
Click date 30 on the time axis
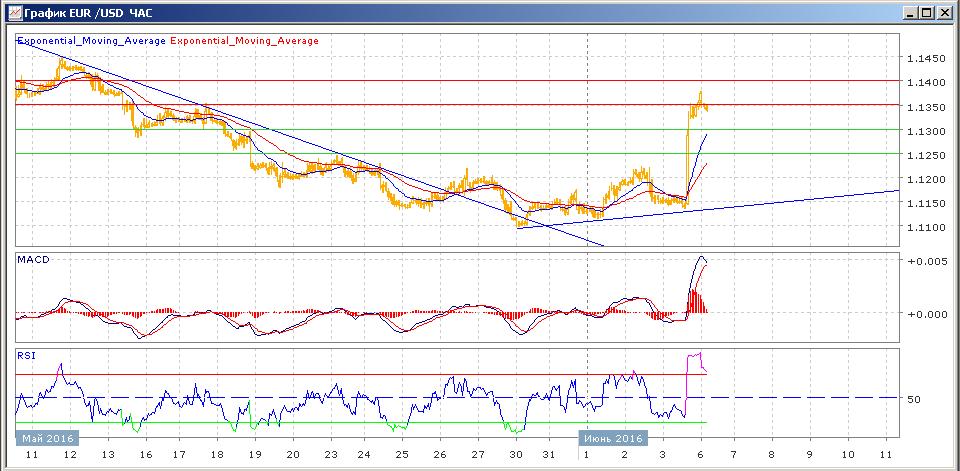pyautogui.click(x=515, y=455)
